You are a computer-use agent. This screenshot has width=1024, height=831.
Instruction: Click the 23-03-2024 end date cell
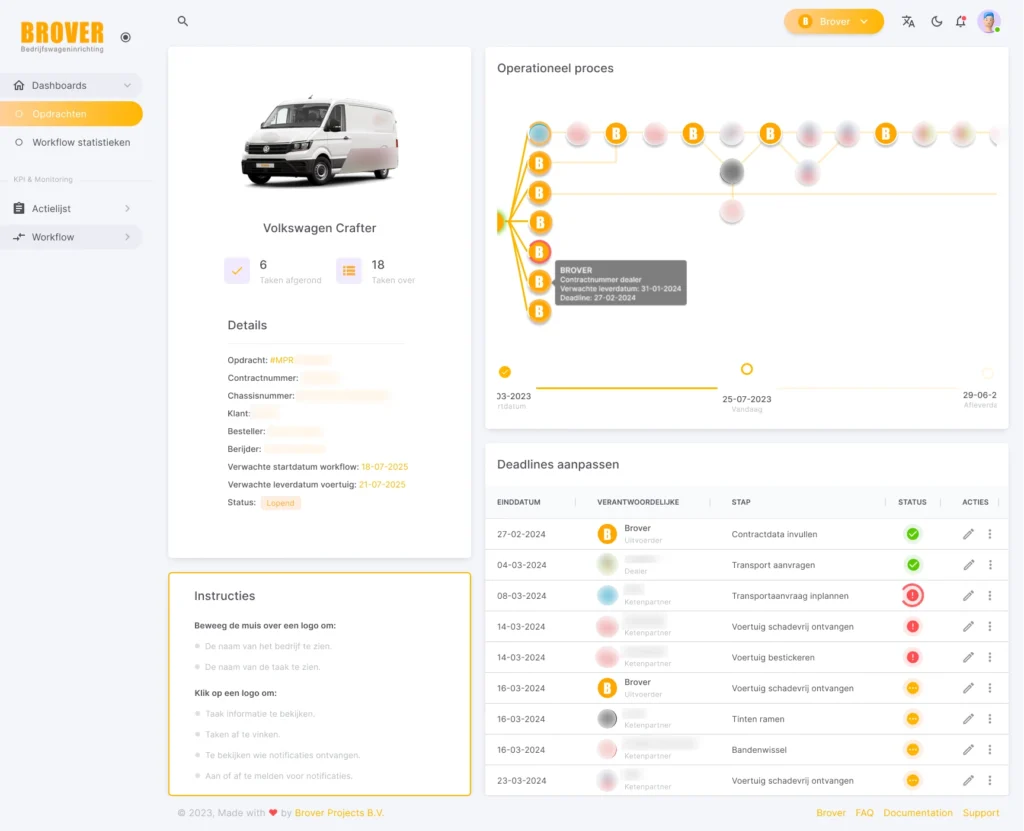520,781
